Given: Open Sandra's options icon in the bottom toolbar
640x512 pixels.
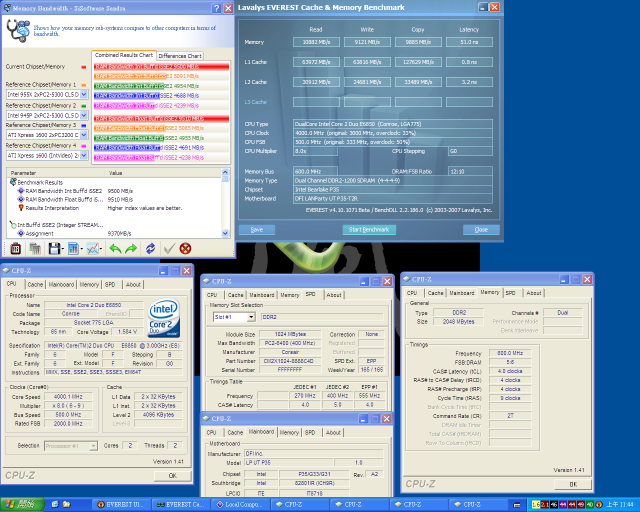Looking at the screenshot, I should (x=16, y=248).
